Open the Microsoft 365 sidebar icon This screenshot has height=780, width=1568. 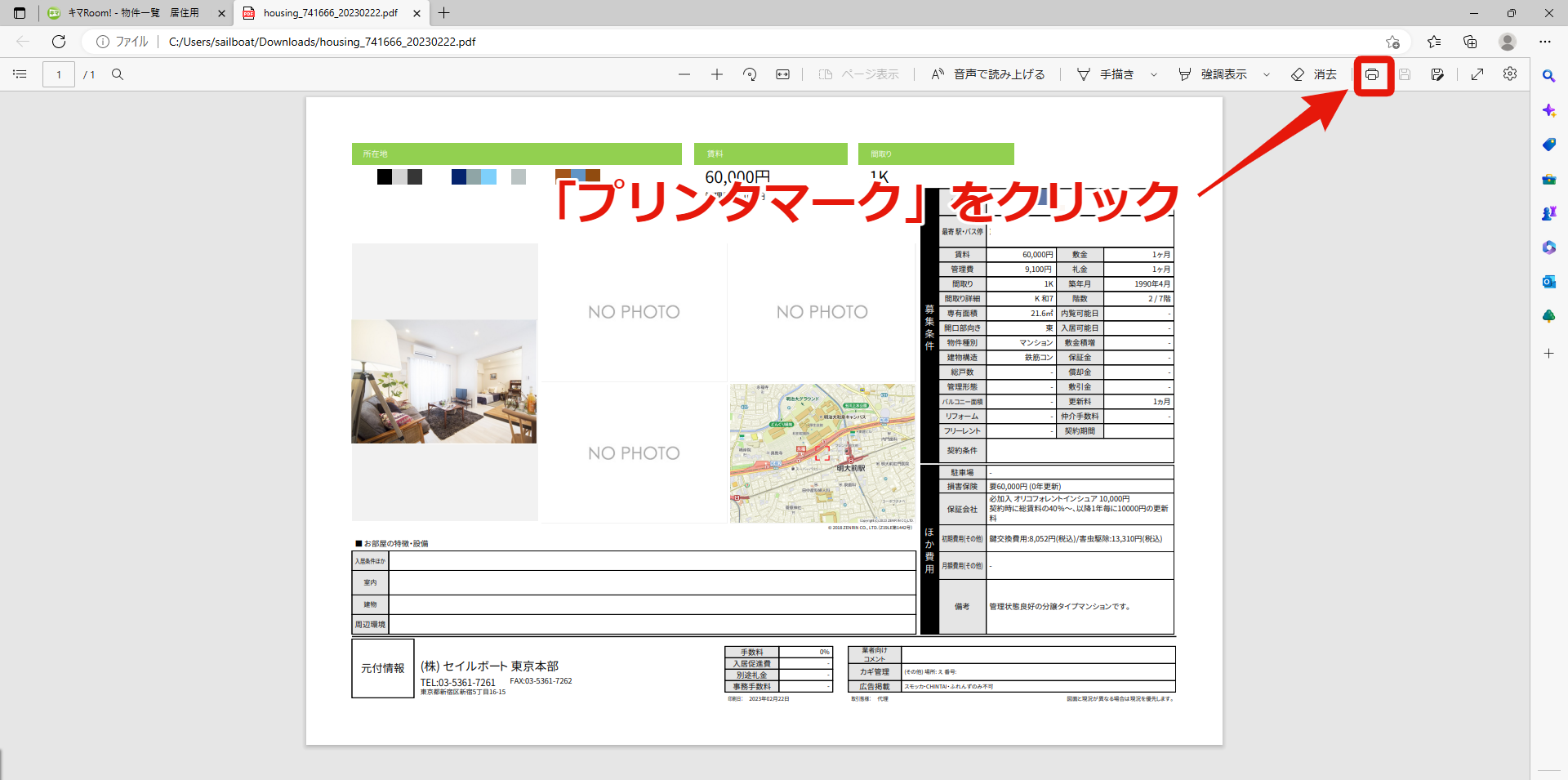(x=1548, y=247)
